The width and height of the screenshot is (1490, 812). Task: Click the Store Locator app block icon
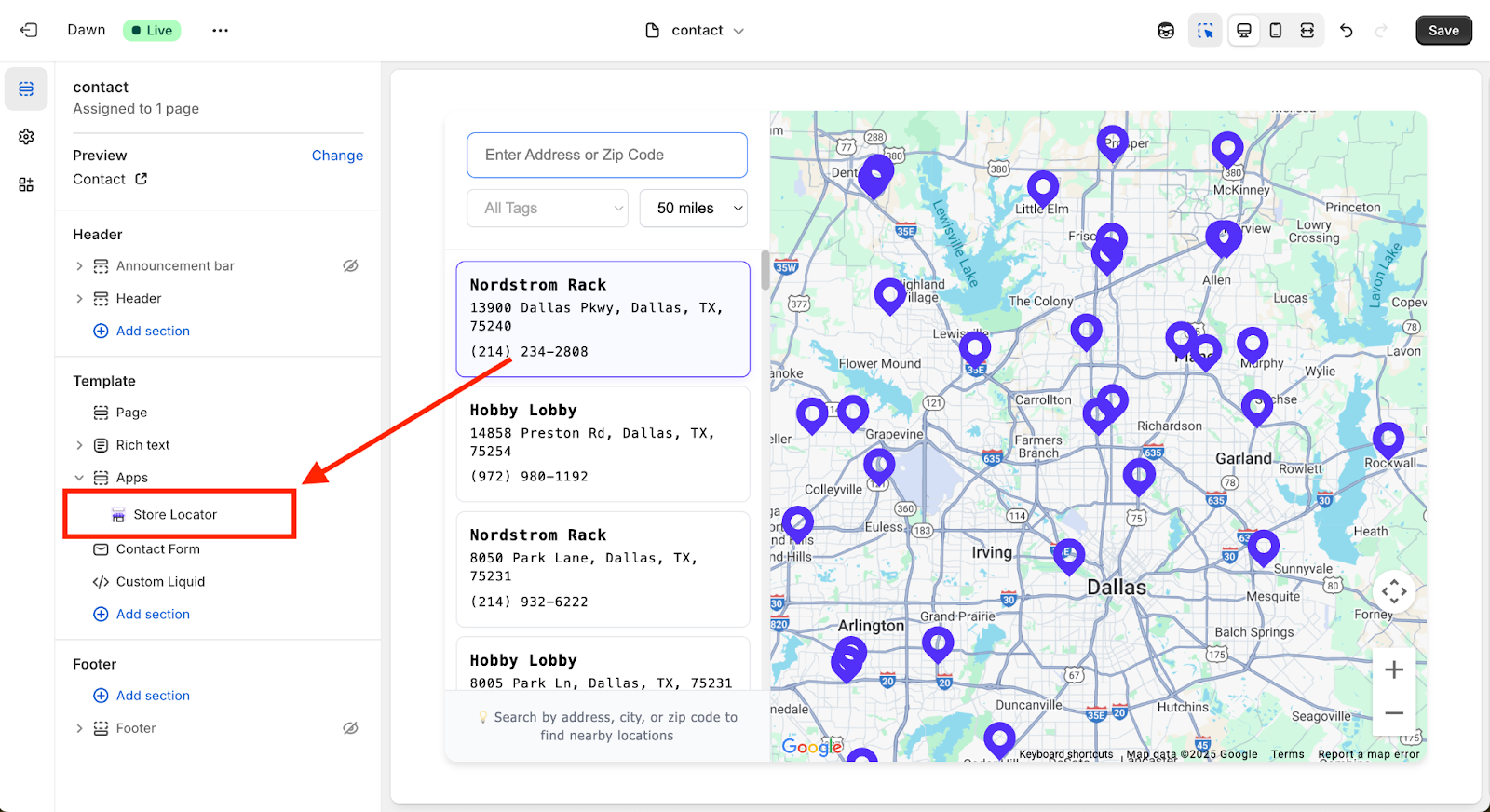coord(118,515)
